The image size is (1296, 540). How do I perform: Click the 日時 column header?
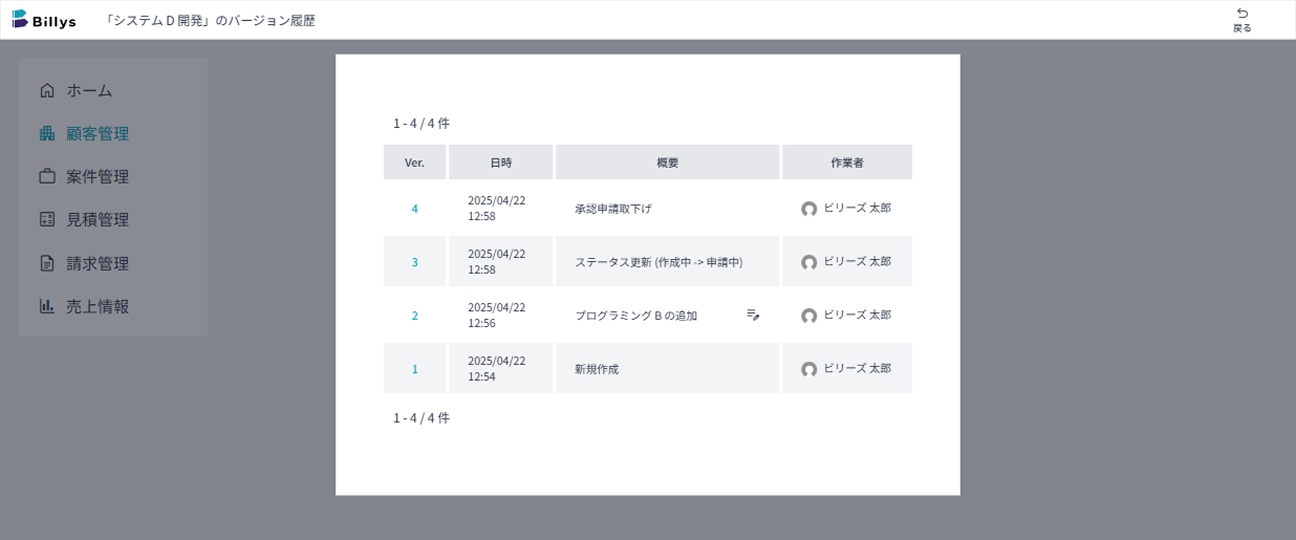(501, 162)
